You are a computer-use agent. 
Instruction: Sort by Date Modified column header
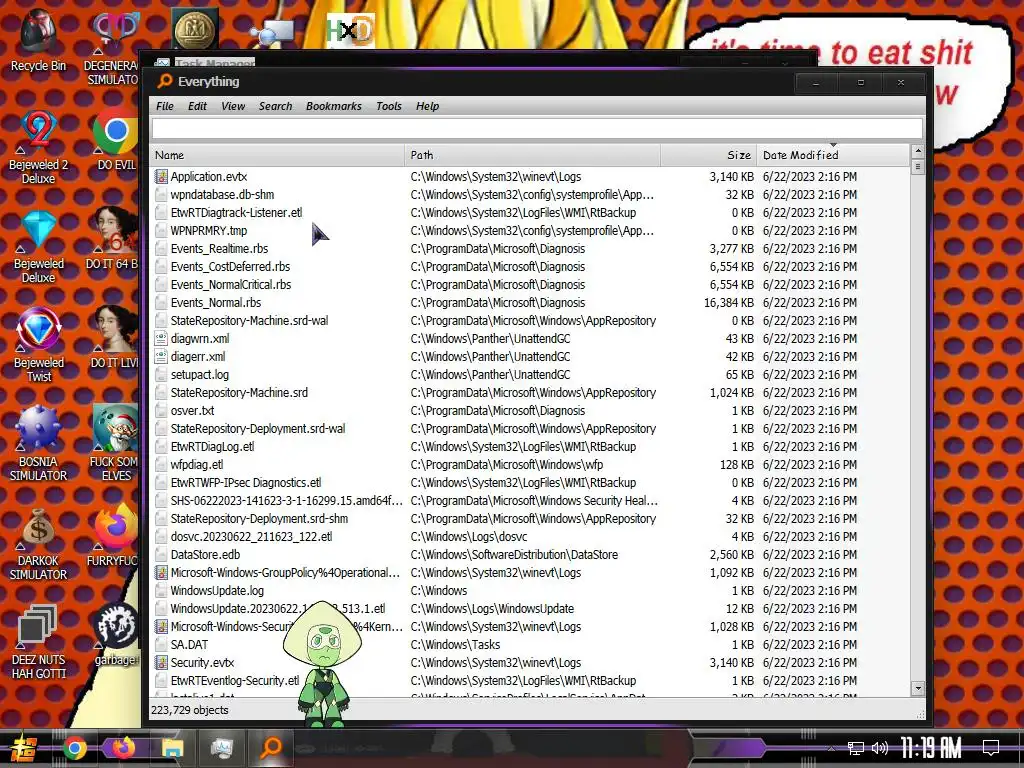click(x=833, y=155)
